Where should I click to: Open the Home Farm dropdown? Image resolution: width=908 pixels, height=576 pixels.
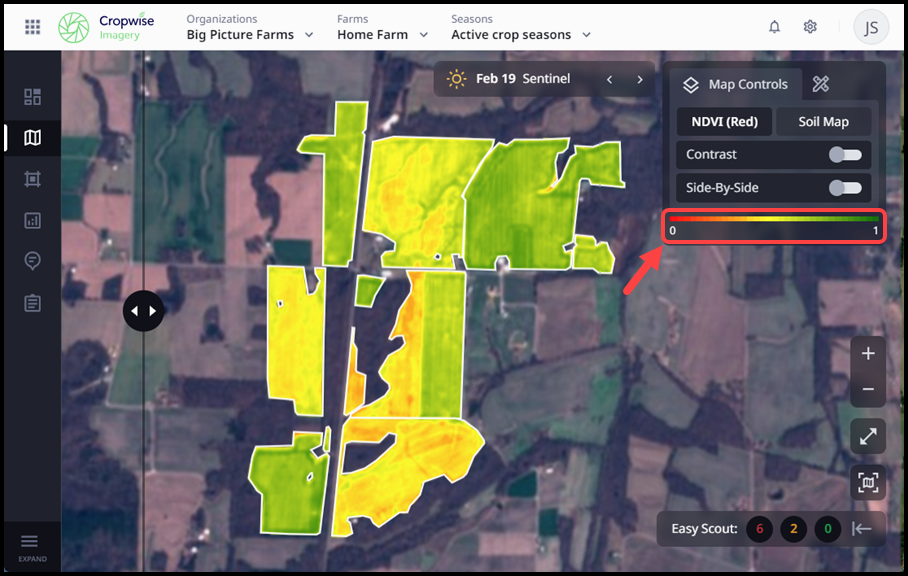click(x=382, y=34)
